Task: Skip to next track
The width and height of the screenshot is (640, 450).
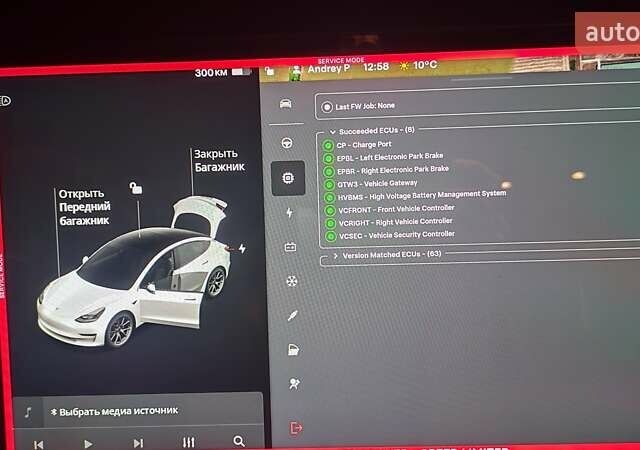Action: click(138, 443)
